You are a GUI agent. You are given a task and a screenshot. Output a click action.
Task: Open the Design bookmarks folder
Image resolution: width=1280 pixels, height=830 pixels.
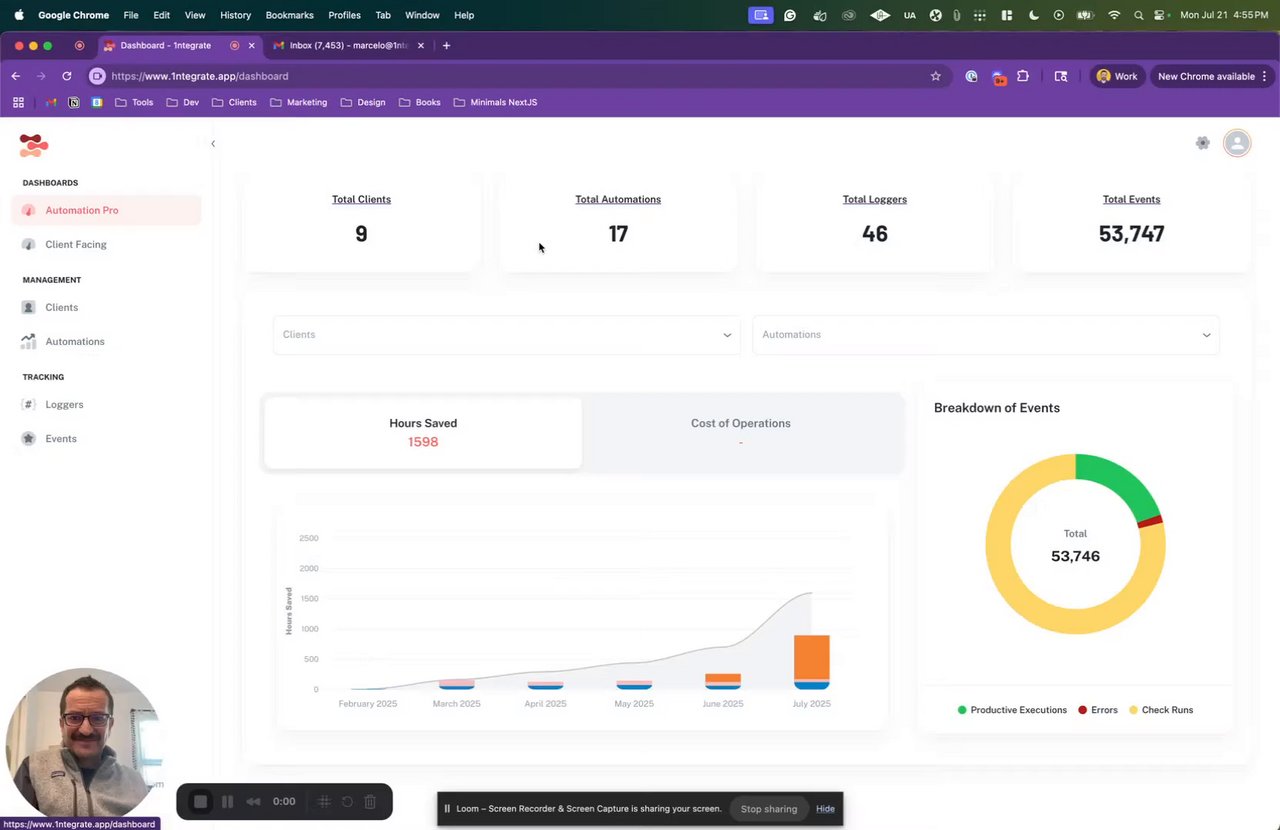click(x=362, y=102)
